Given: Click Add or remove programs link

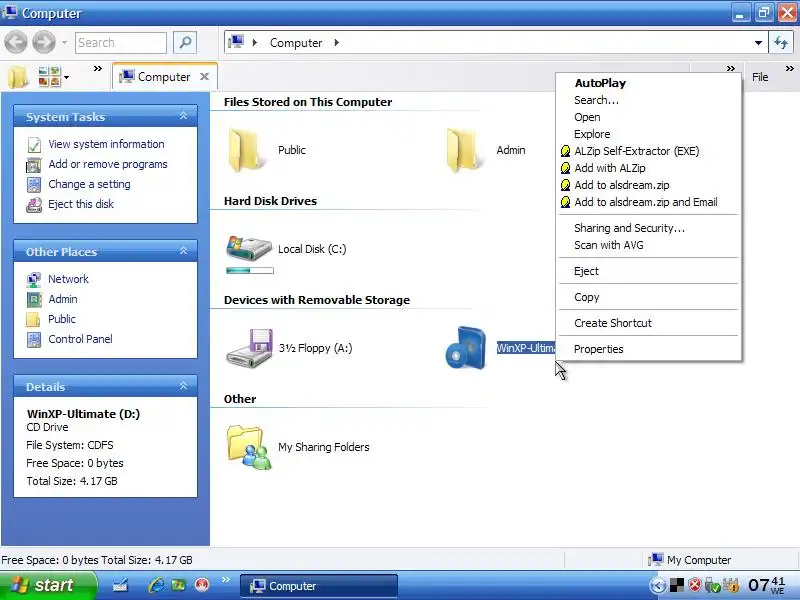Looking at the screenshot, I should (108, 164).
